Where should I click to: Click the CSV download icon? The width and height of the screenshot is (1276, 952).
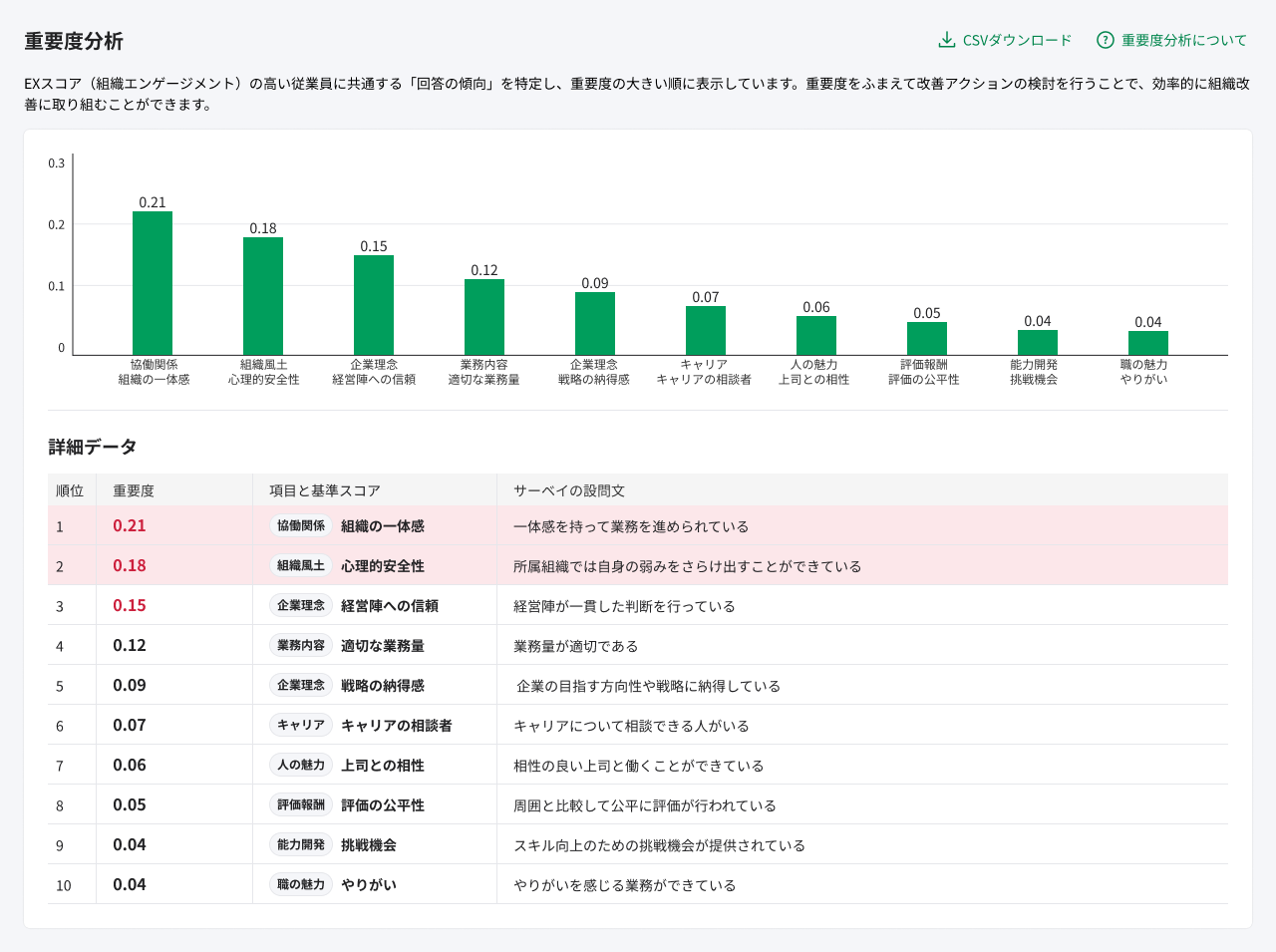[946, 40]
